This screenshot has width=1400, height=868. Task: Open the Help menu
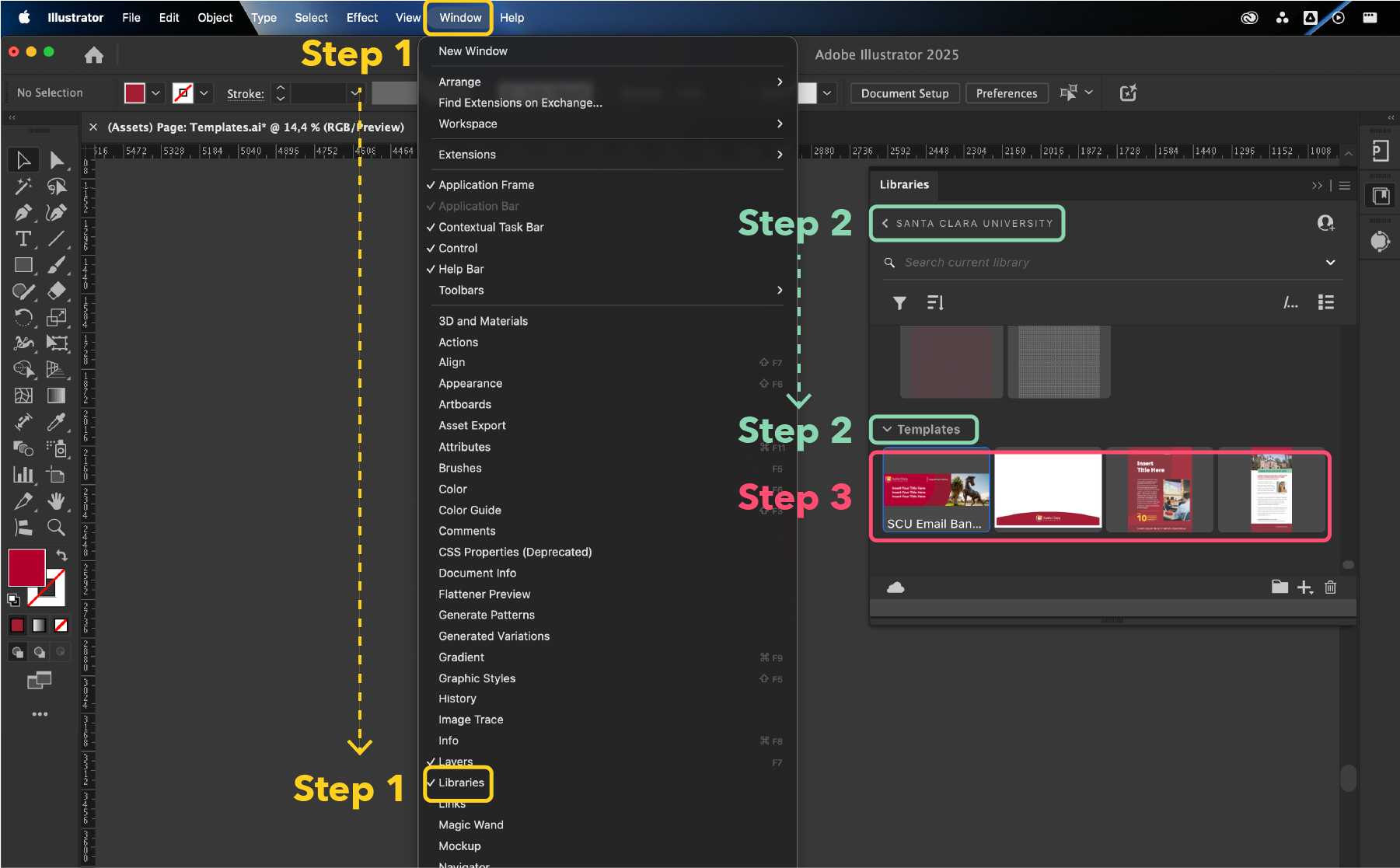tap(512, 17)
